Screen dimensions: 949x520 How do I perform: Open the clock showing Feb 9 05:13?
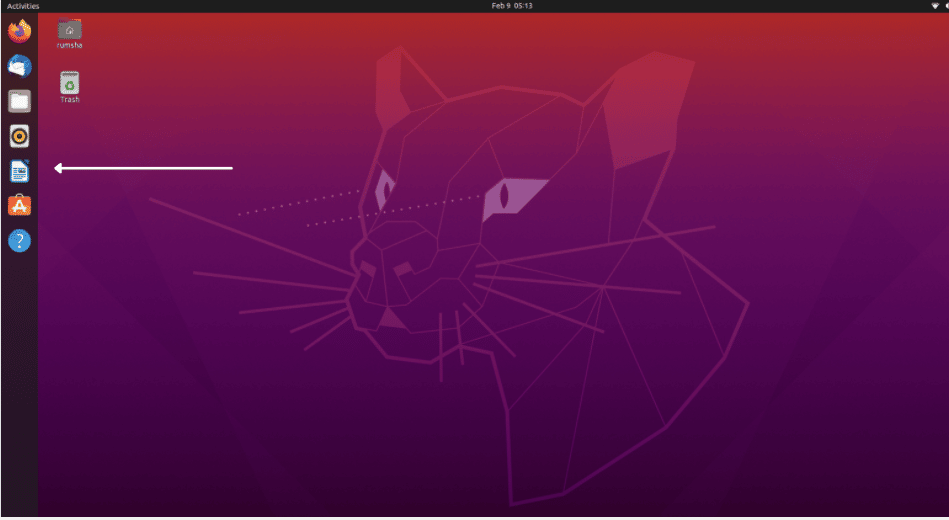[x=512, y=6]
